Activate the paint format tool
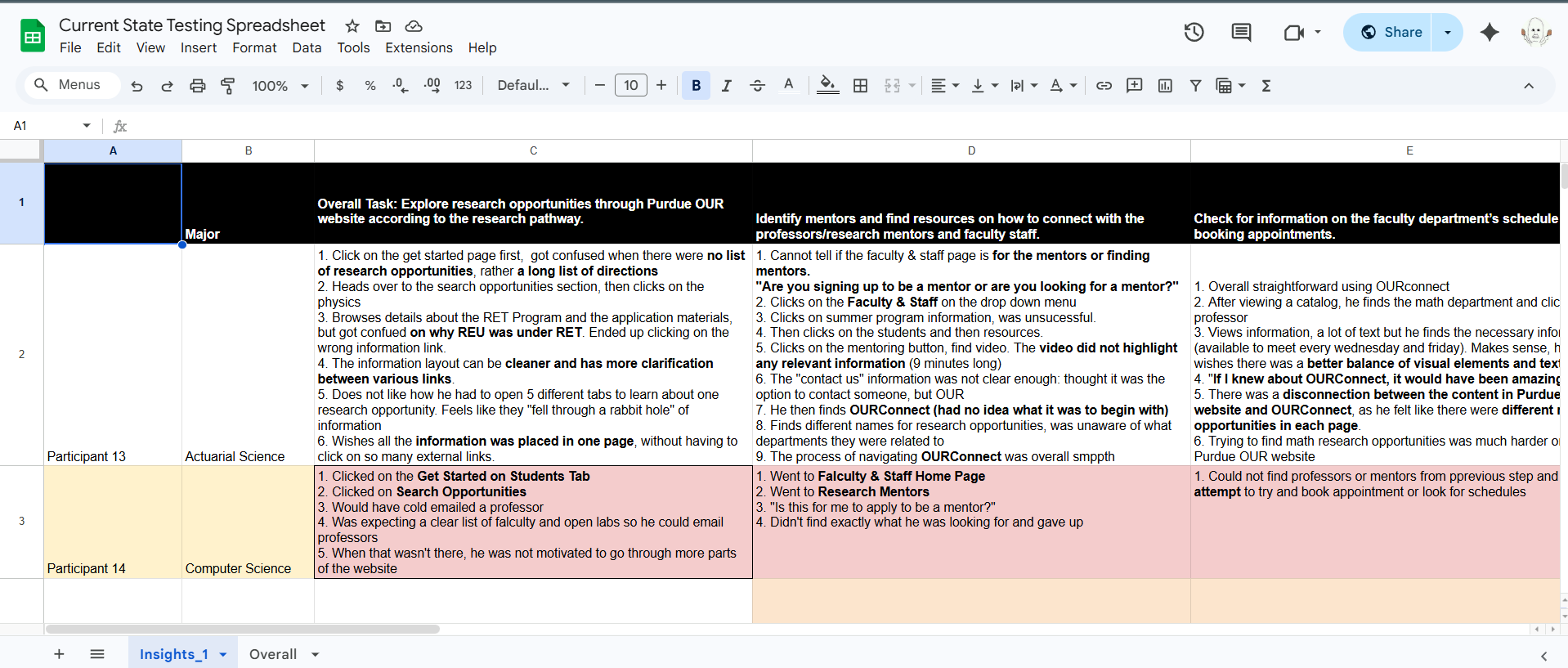 coord(228,86)
